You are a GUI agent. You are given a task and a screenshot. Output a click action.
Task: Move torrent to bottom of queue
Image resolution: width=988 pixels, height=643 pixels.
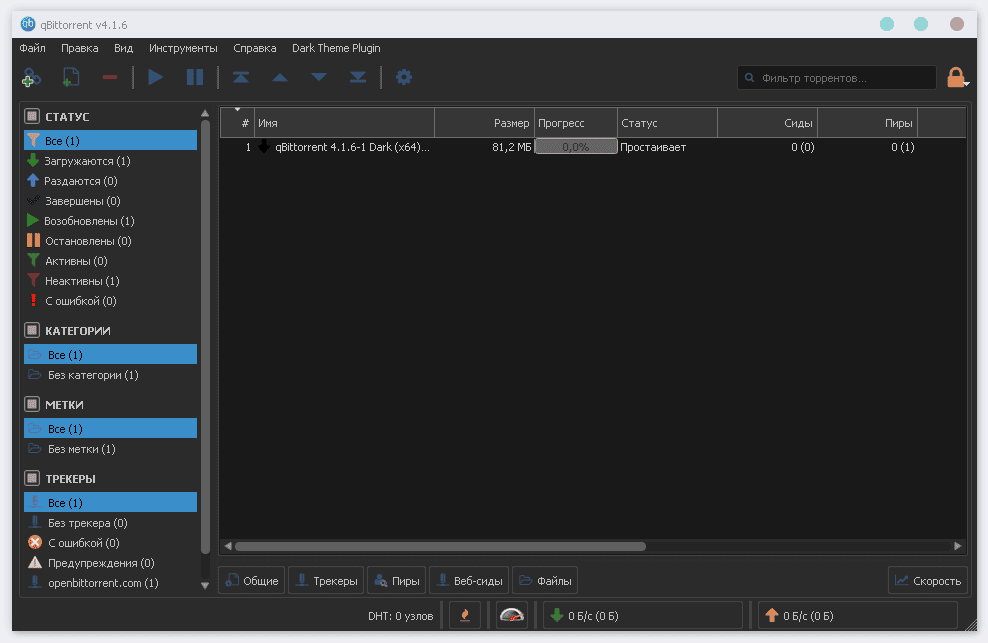358,78
